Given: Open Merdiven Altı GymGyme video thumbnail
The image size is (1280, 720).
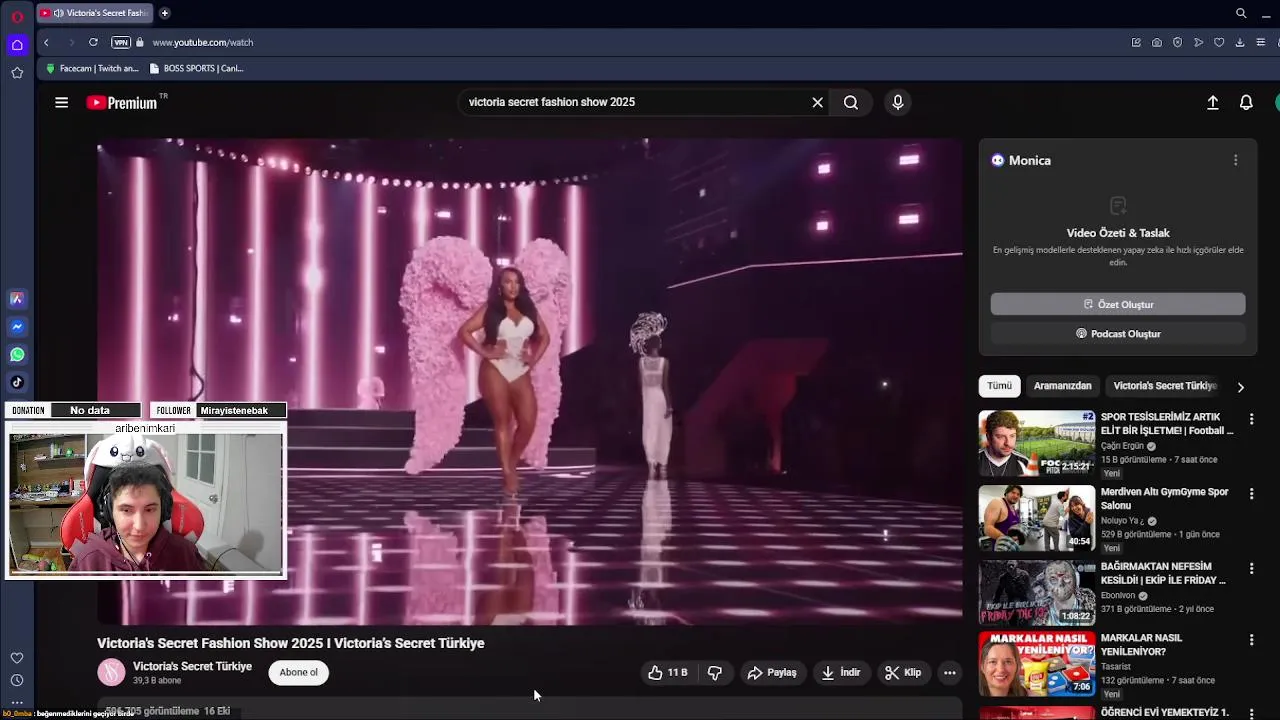Looking at the screenshot, I should (1037, 518).
